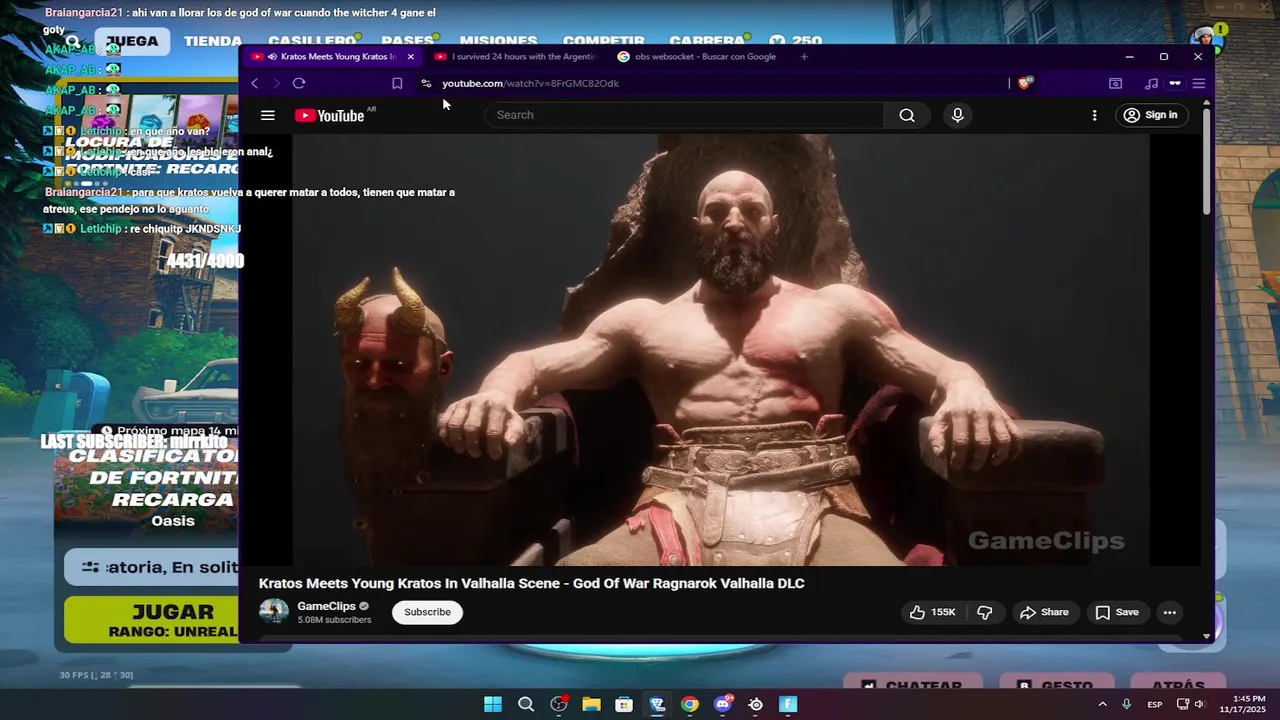This screenshot has height=720, width=1280.
Task: Open Google Chrome from taskbar
Action: tap(690, 704)
